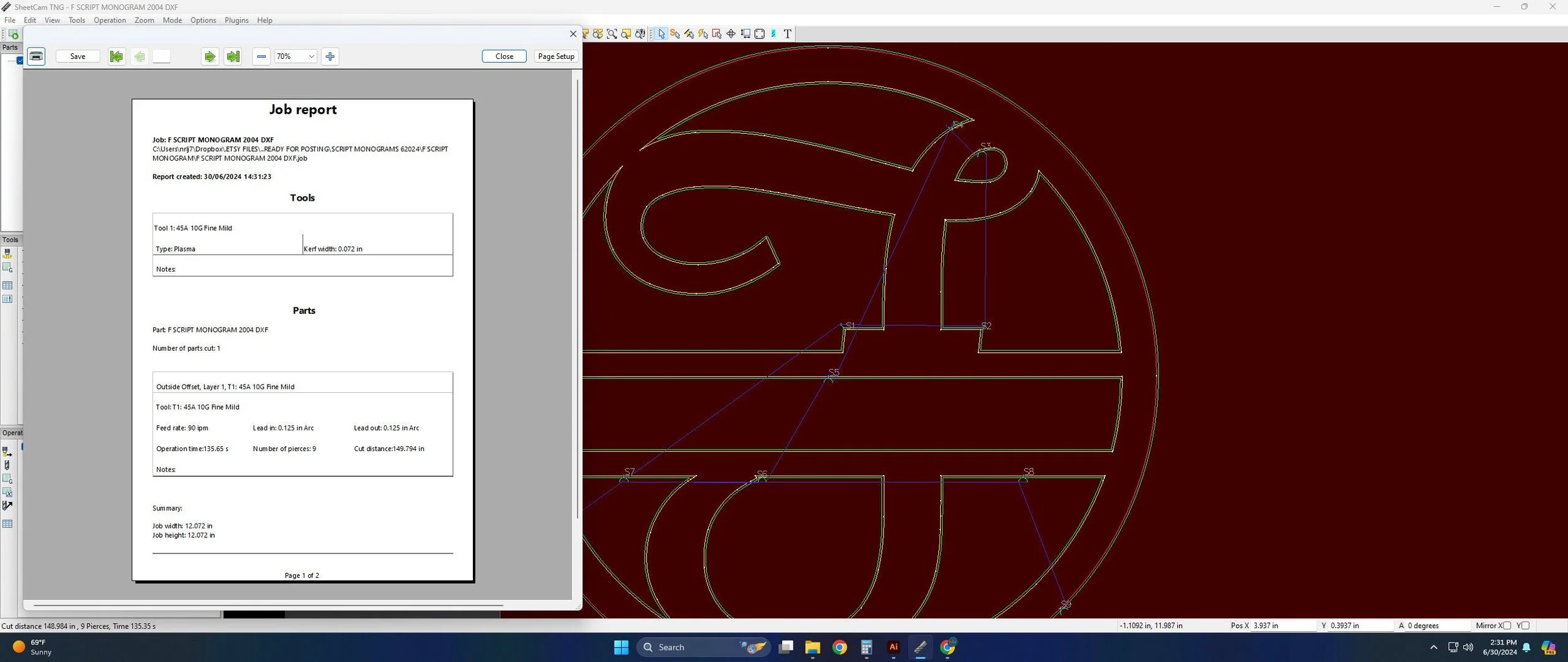This screenshot has height=662, width=1568.
Task: Click the cyan lightning action-point icon
Action: tap(773, 34)
